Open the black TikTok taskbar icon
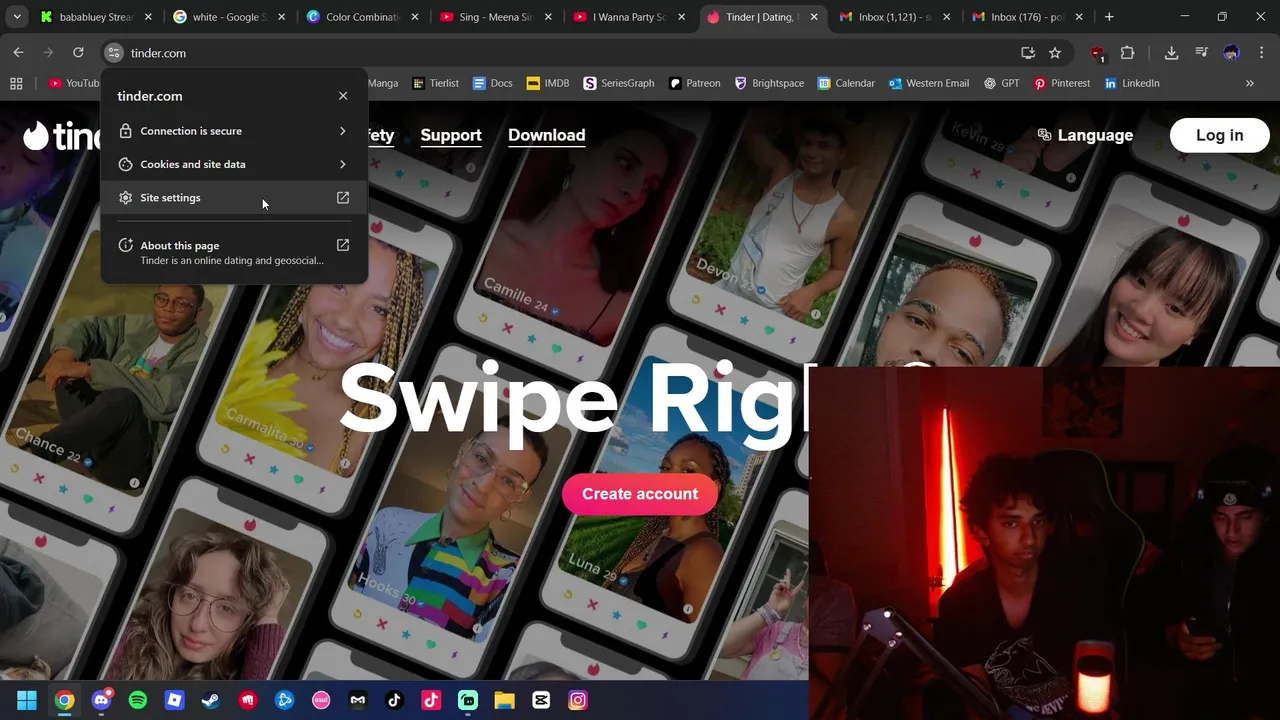Viewport: 1280px width, 720px height. pos(394,701)
